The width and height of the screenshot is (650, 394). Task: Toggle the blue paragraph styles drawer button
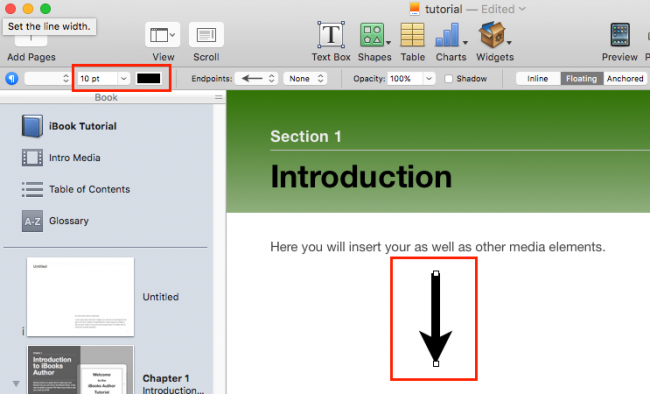click(x=12, y=78)
